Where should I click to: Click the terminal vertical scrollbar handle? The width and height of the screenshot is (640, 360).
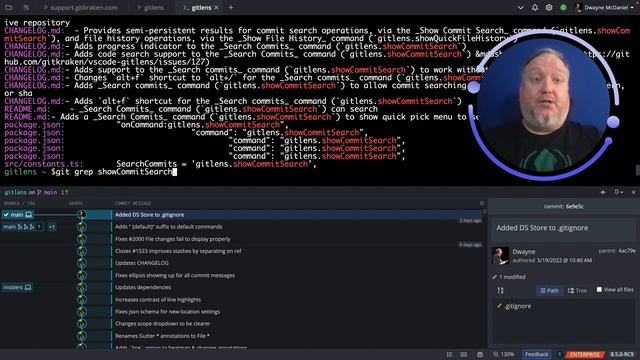638,170
